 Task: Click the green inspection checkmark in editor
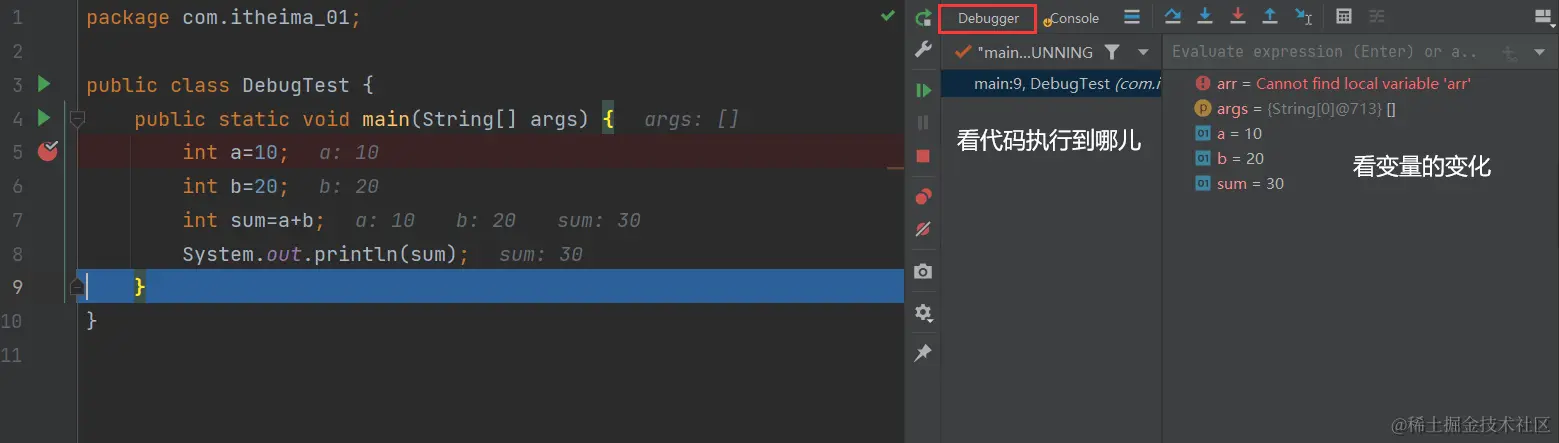coord(888,16)
